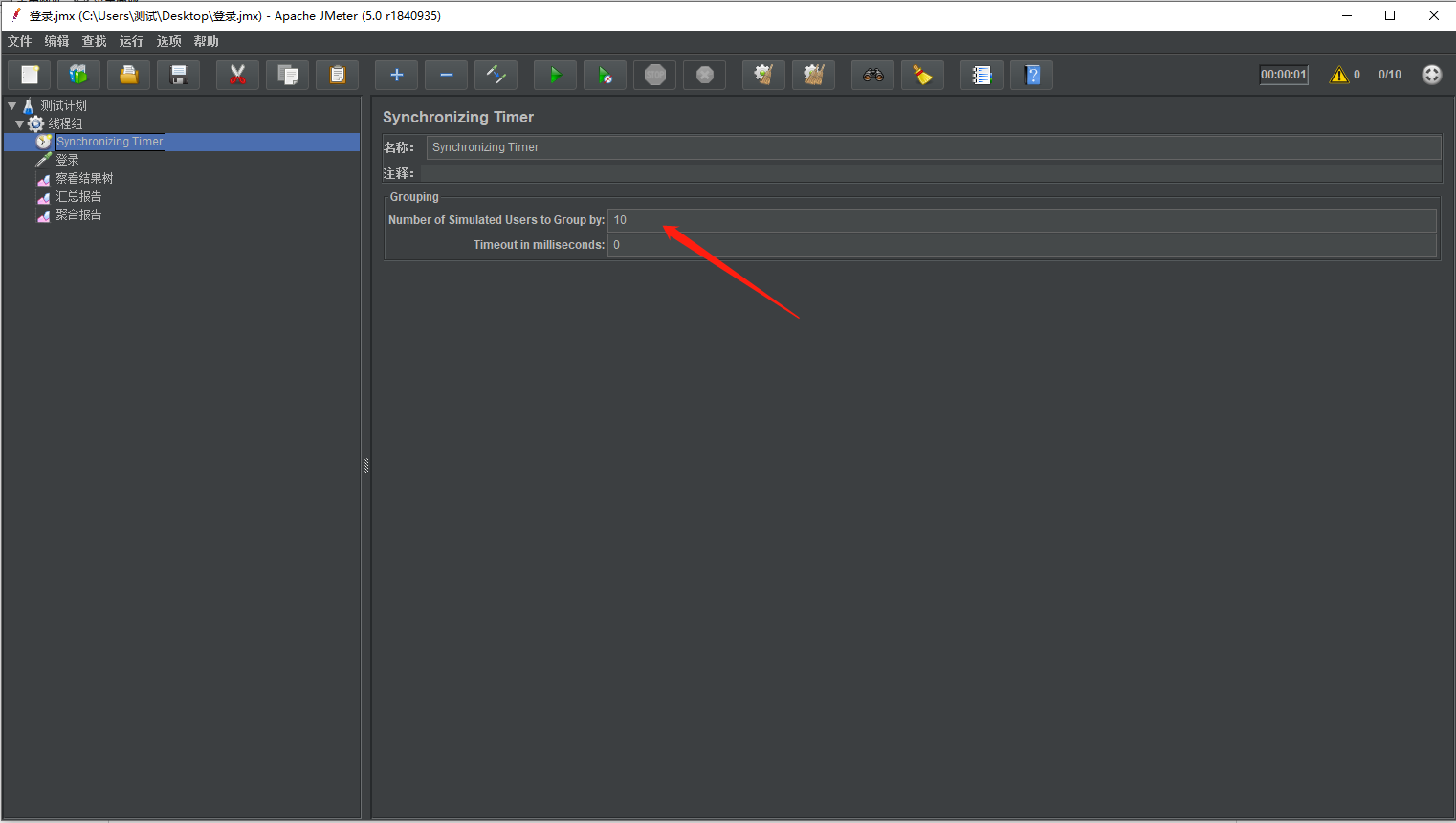This screenshot has height=823, width=1456.
Task: Click the 注释 comments input field
Action: click(x=931, y=173)
